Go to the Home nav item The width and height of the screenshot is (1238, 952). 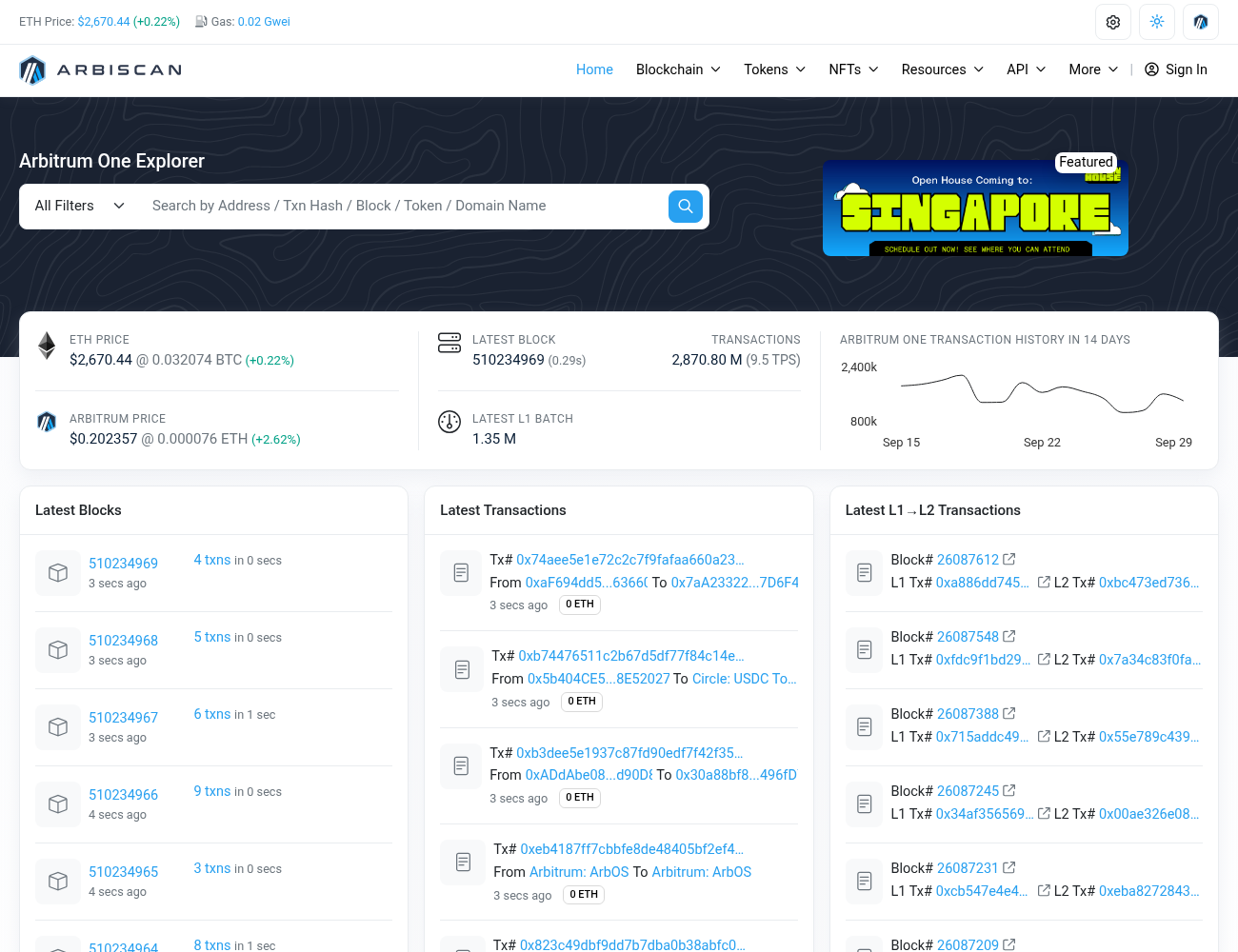tap(594, 69)
